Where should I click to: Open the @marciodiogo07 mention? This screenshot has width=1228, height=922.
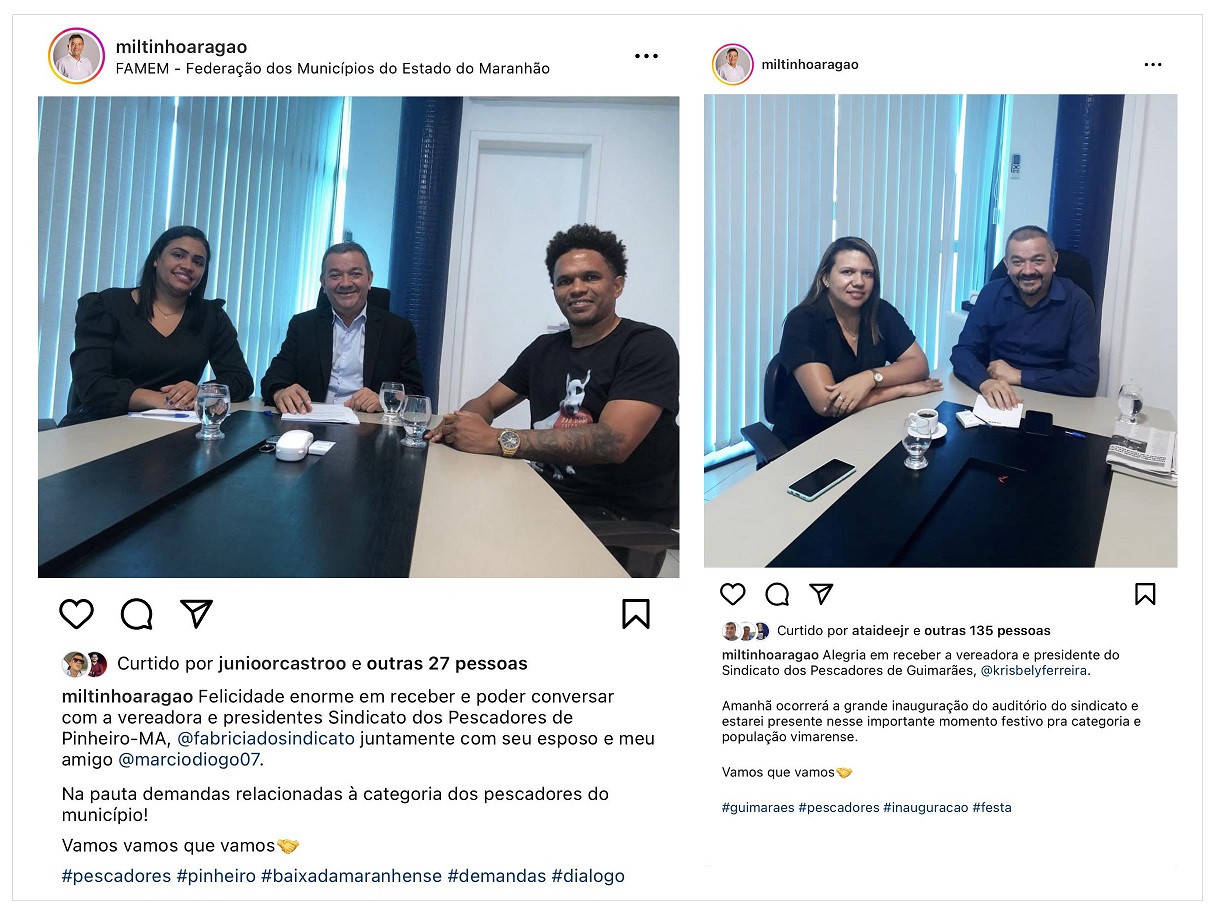pyautogui.click(x=190, y=760)
